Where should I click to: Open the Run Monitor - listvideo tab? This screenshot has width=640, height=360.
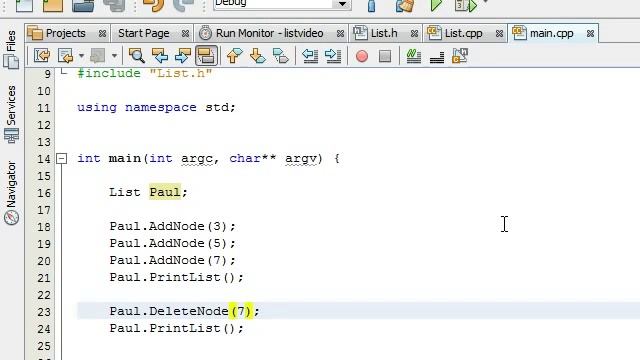tap(269, 33)
